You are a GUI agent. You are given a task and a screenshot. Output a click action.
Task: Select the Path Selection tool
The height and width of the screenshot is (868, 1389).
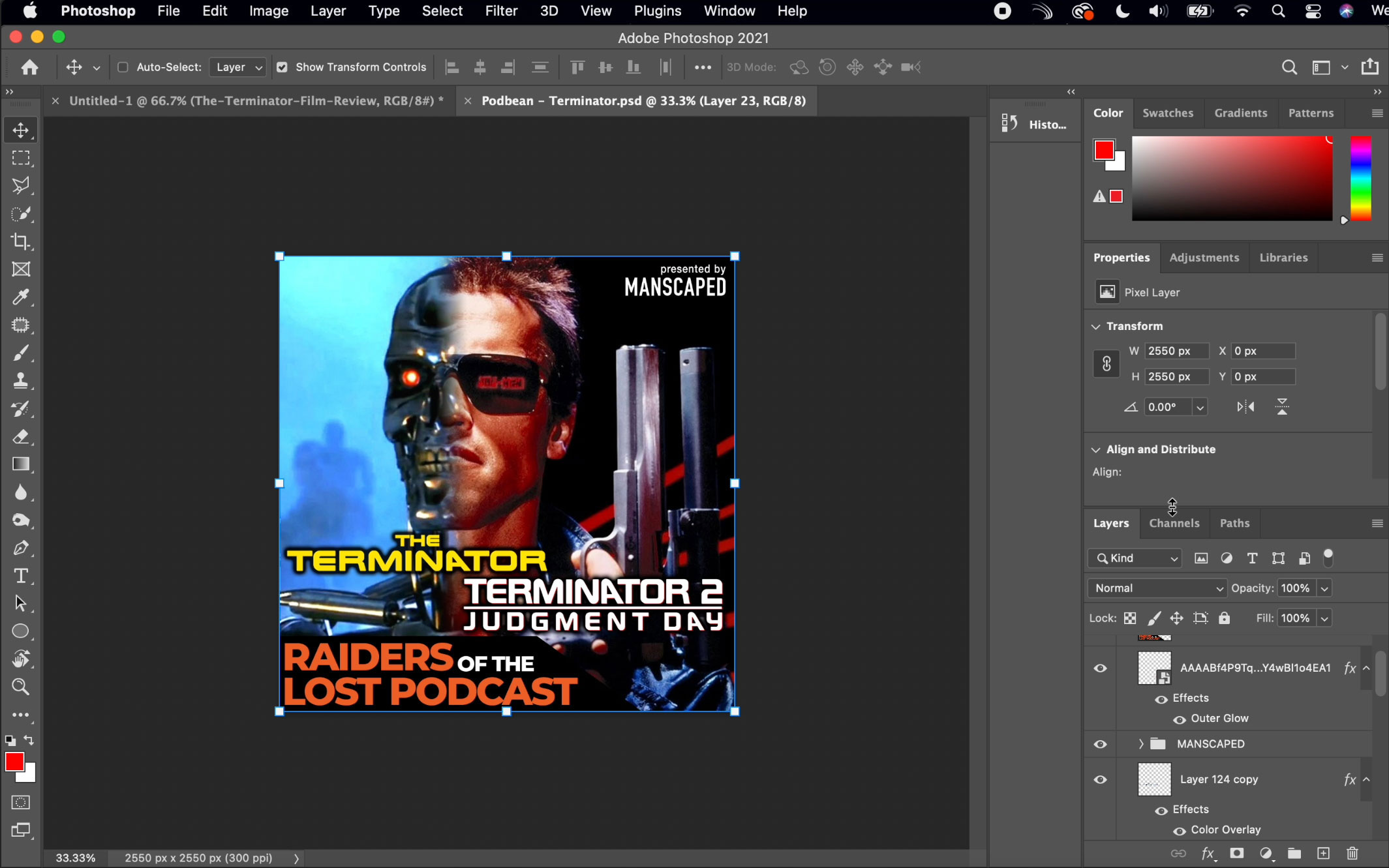tap(21, 603)
